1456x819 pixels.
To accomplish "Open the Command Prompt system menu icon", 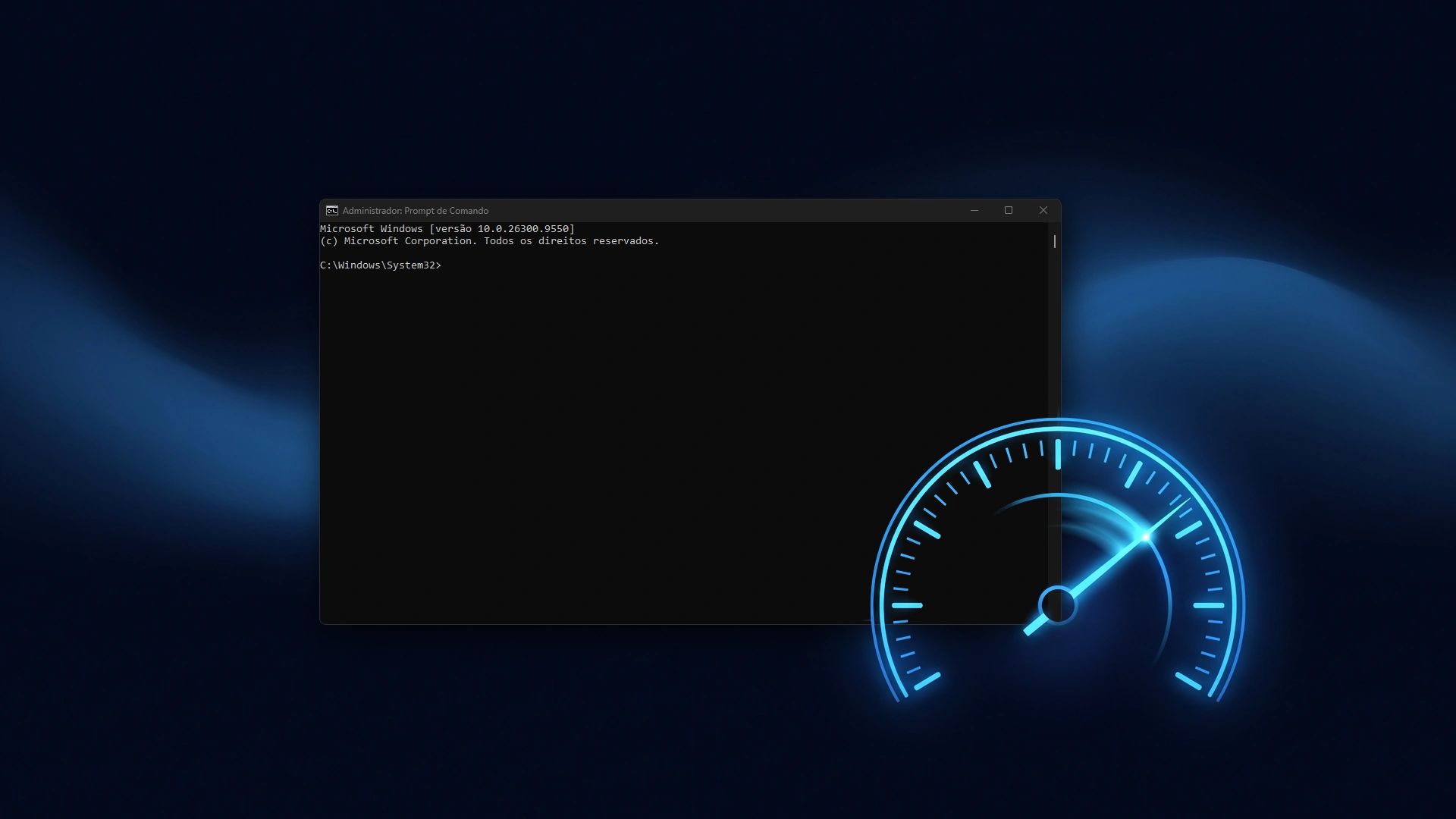I will (x=332, y=211).
